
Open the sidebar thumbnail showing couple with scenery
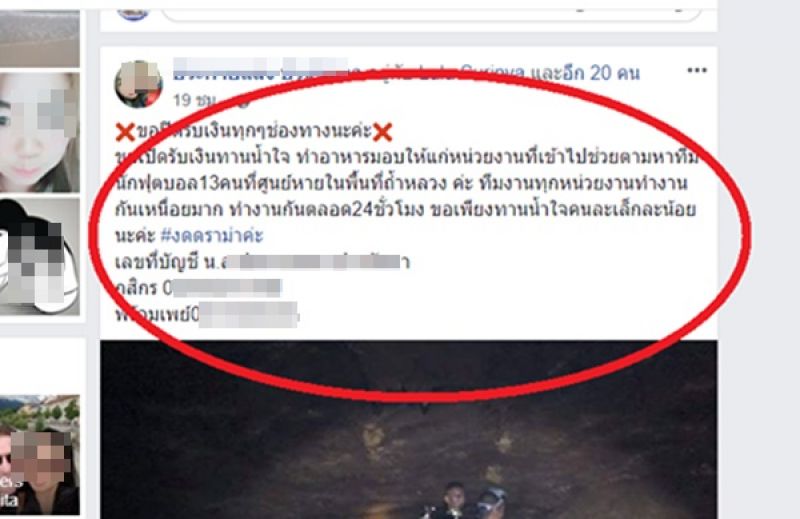(40, 455)
